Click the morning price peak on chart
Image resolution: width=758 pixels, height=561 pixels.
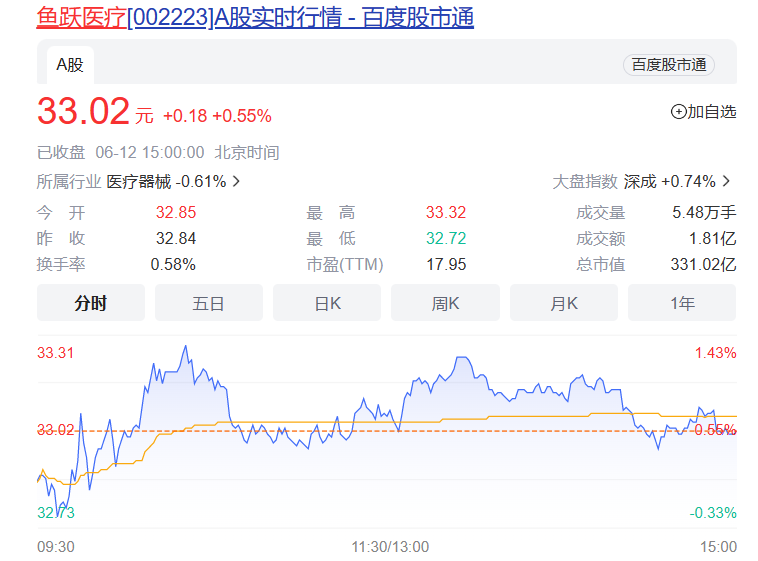[x=186, y=346]
